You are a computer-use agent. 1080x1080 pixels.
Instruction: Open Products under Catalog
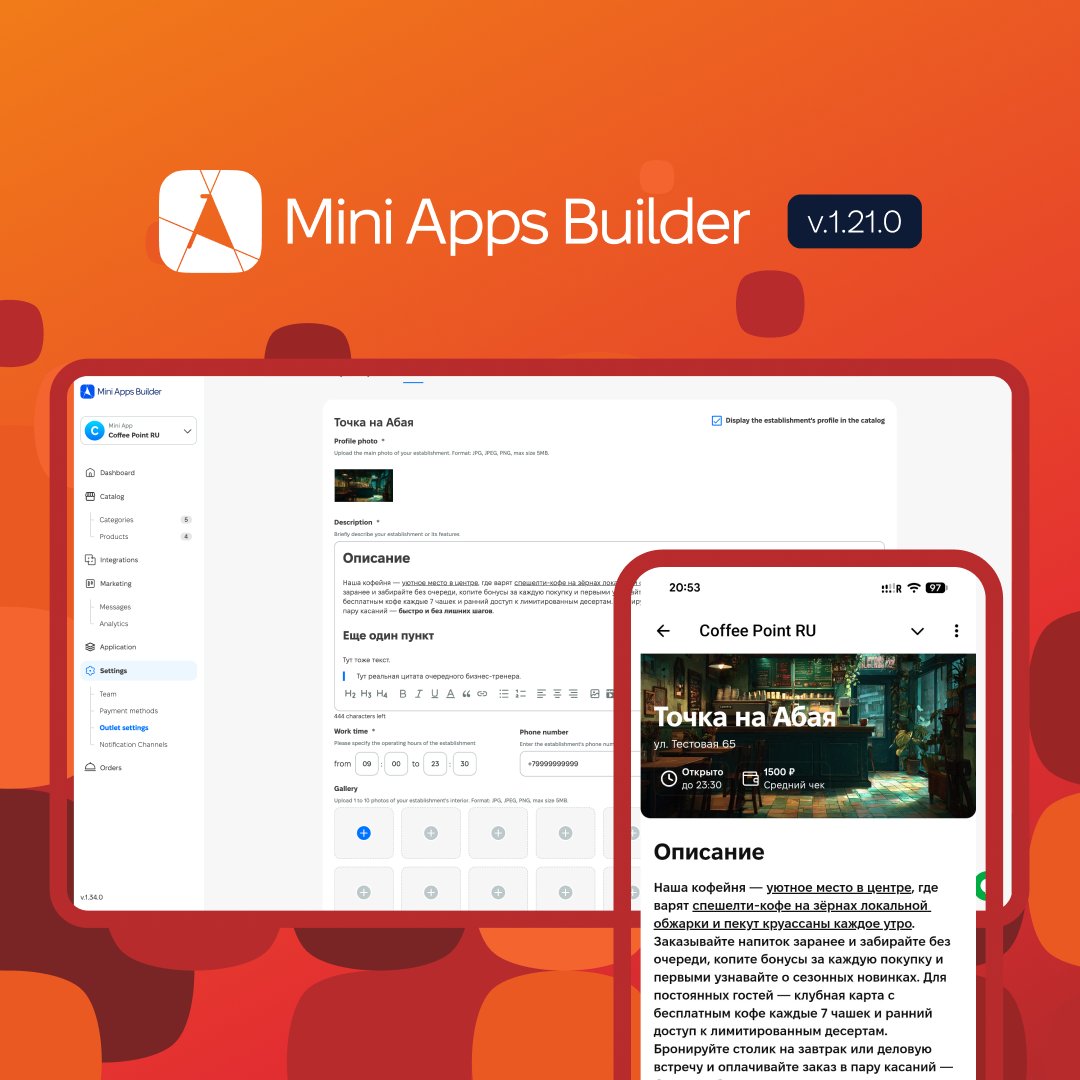114,537
